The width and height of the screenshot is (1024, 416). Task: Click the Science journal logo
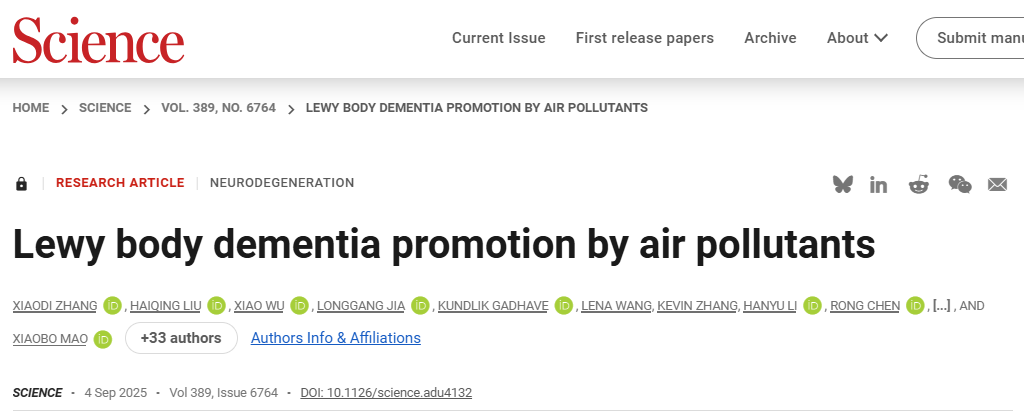pos(98,39)
